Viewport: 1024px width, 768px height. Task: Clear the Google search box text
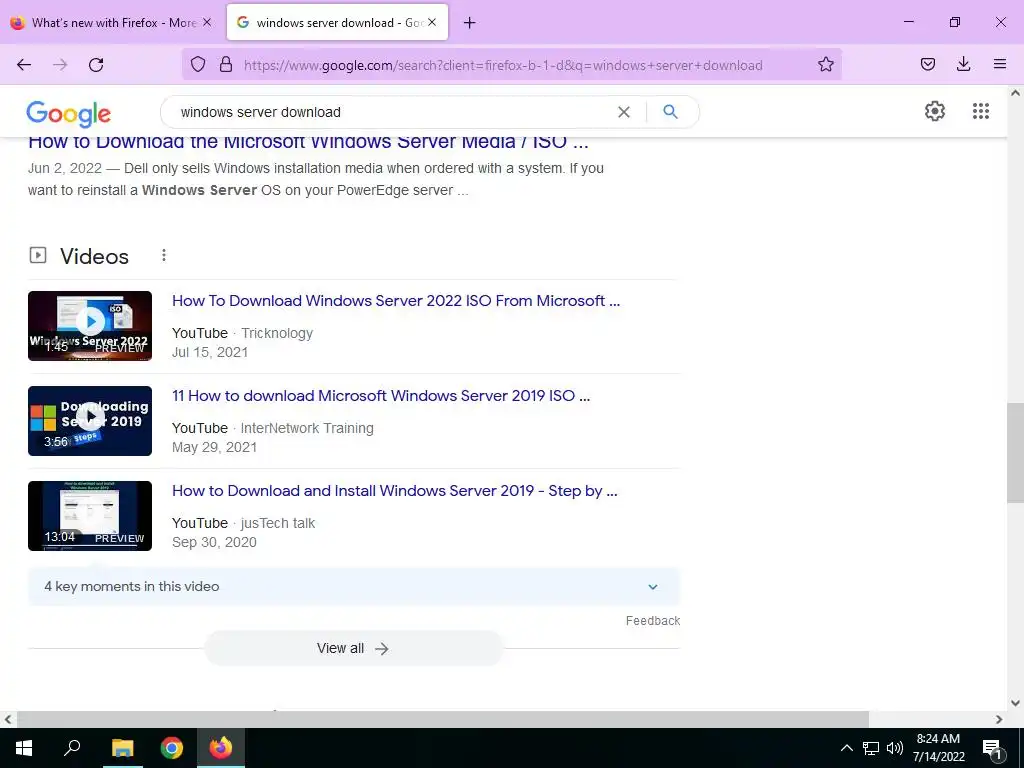[624, 112]
